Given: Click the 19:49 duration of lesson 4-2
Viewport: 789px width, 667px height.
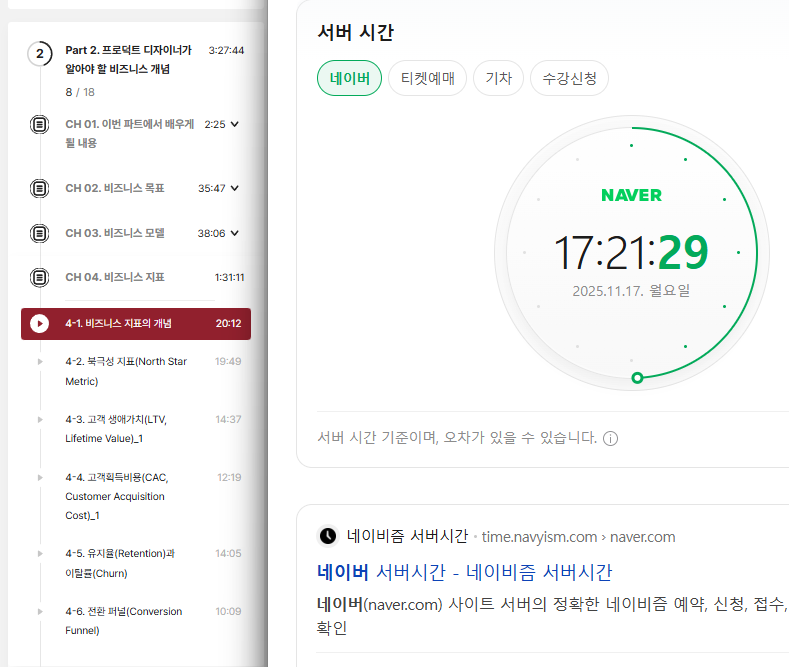Looking at the screenshot, I should pyautogui.click(x=228, y=361).
